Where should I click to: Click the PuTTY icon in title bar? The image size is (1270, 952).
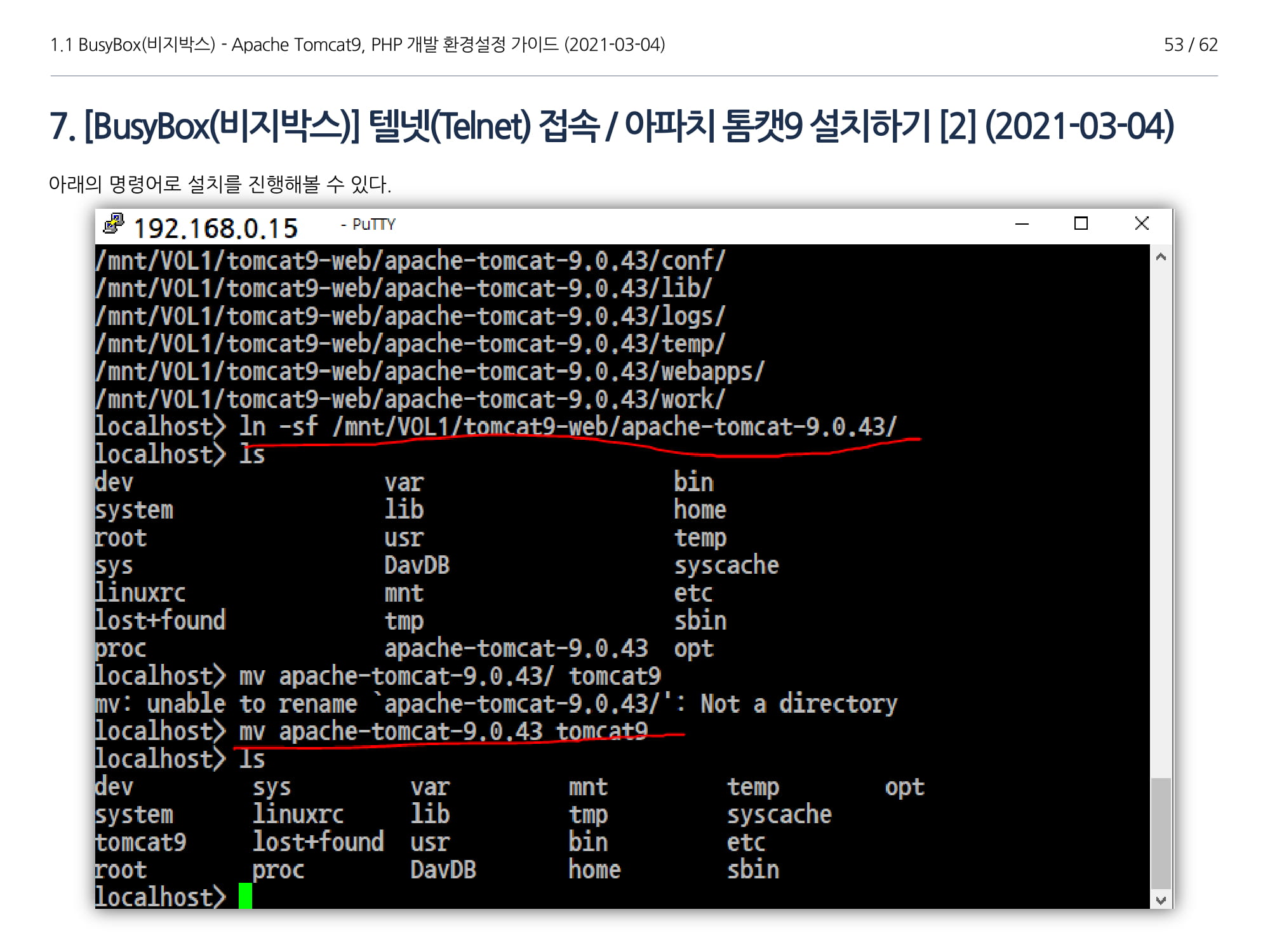click(x=114, y=224)
